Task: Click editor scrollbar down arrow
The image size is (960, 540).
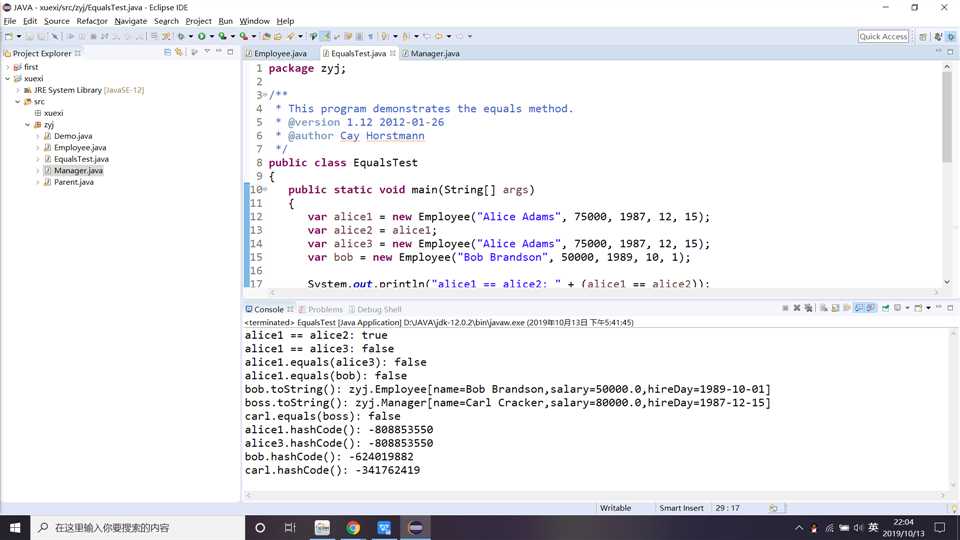Action: coord(947,282)
